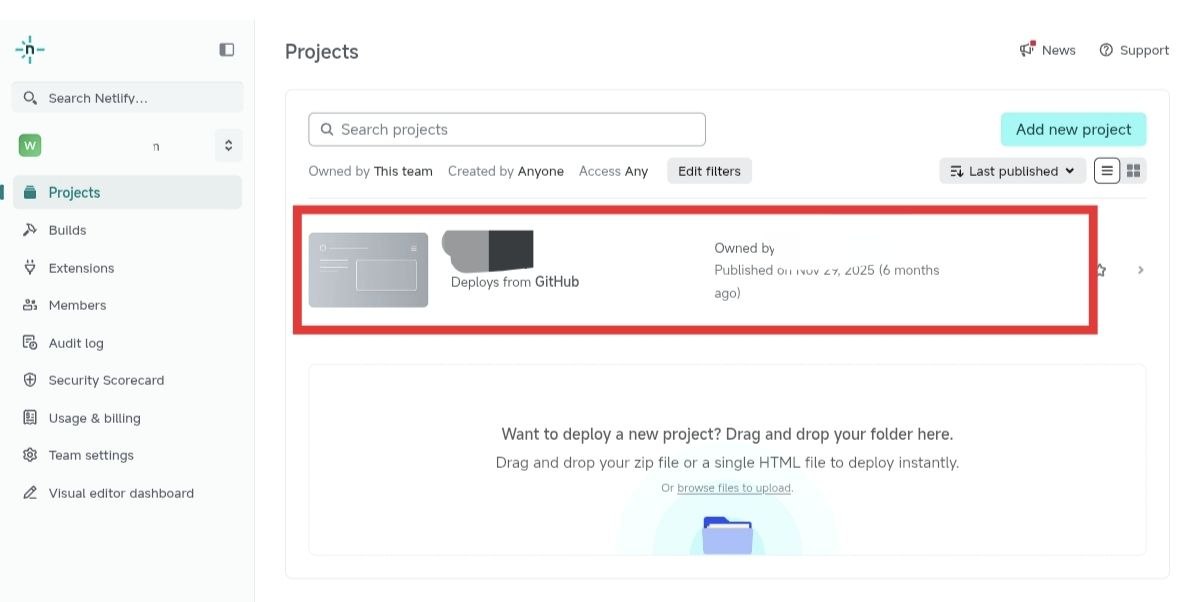Click the green W team avatar
This screenshot has height=602, width=1199.
pos(30,145)
